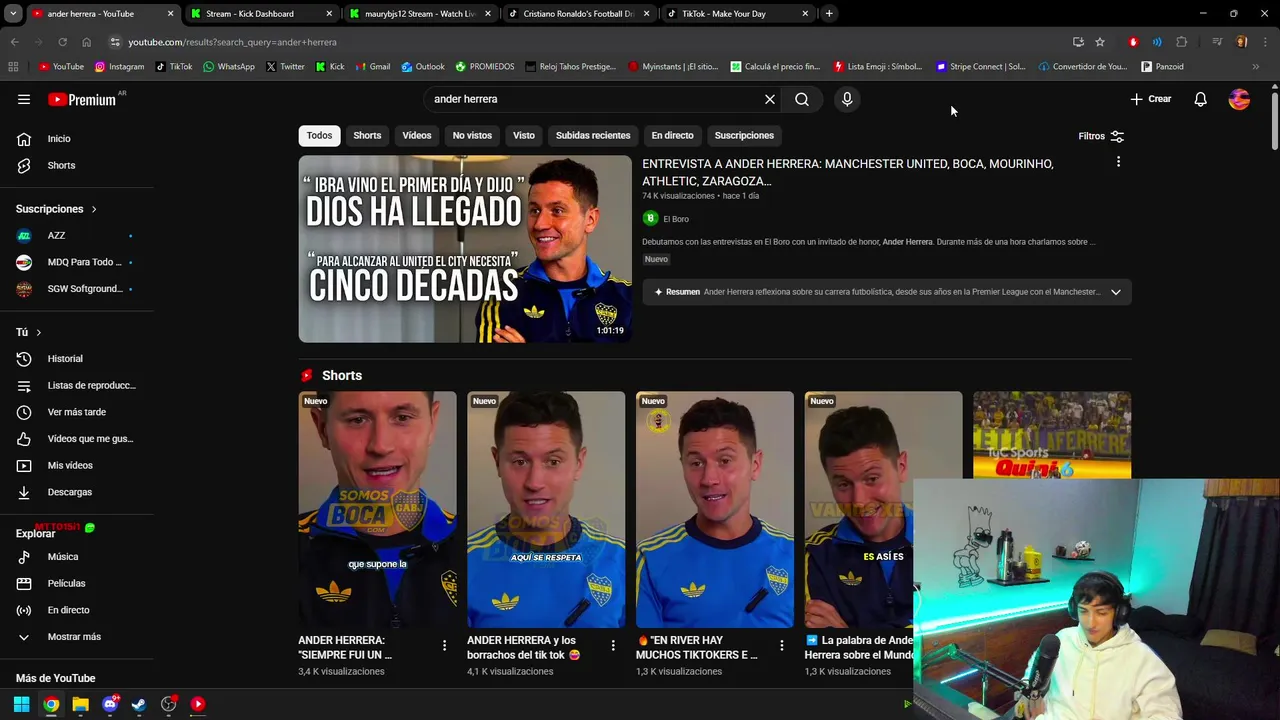Open File Explorer from the taskbar
This screenshot has height=720, width=1280.
(x=80, y=704)
